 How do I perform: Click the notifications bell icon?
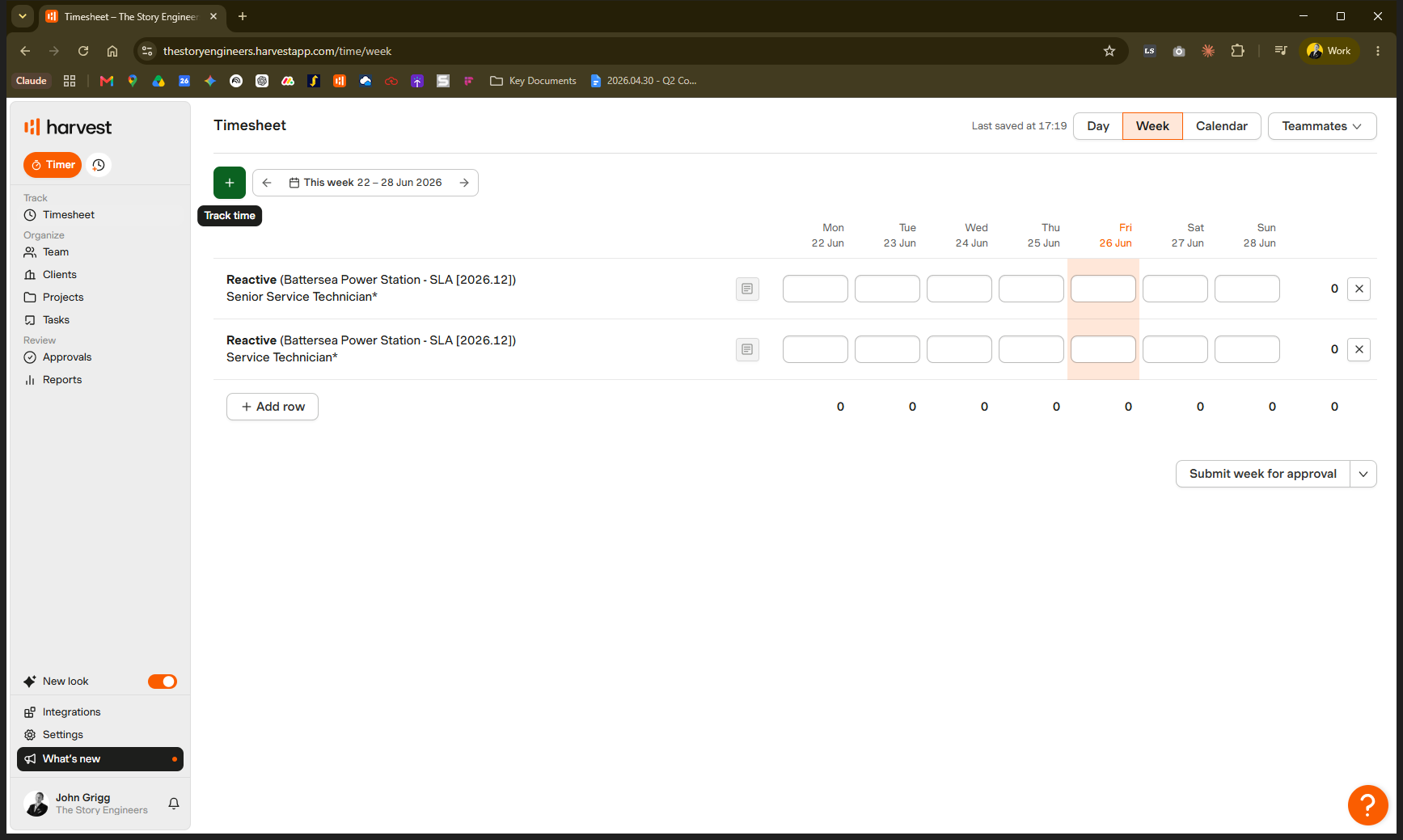click(174, 804)
